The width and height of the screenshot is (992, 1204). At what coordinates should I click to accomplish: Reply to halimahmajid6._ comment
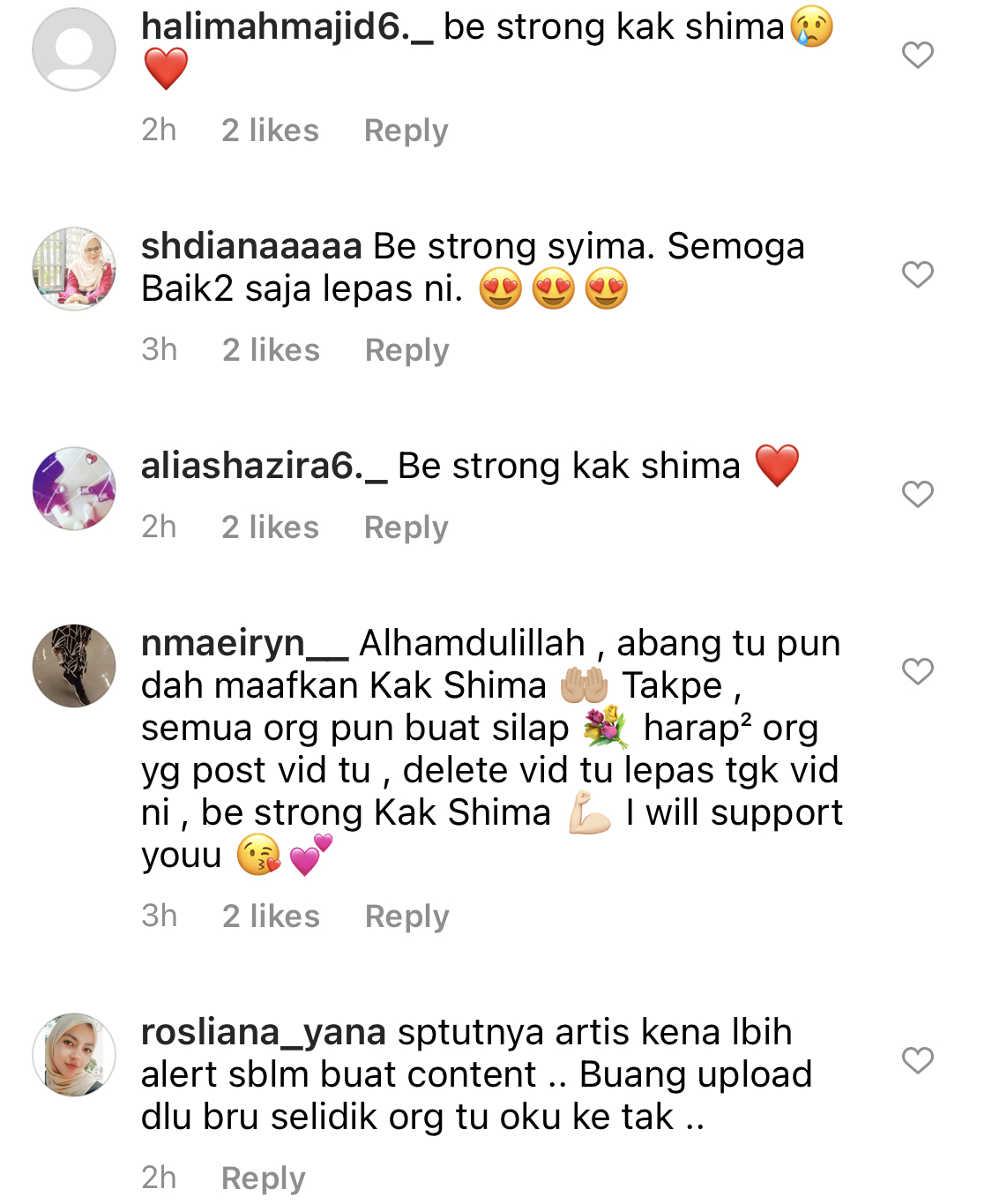406,131
